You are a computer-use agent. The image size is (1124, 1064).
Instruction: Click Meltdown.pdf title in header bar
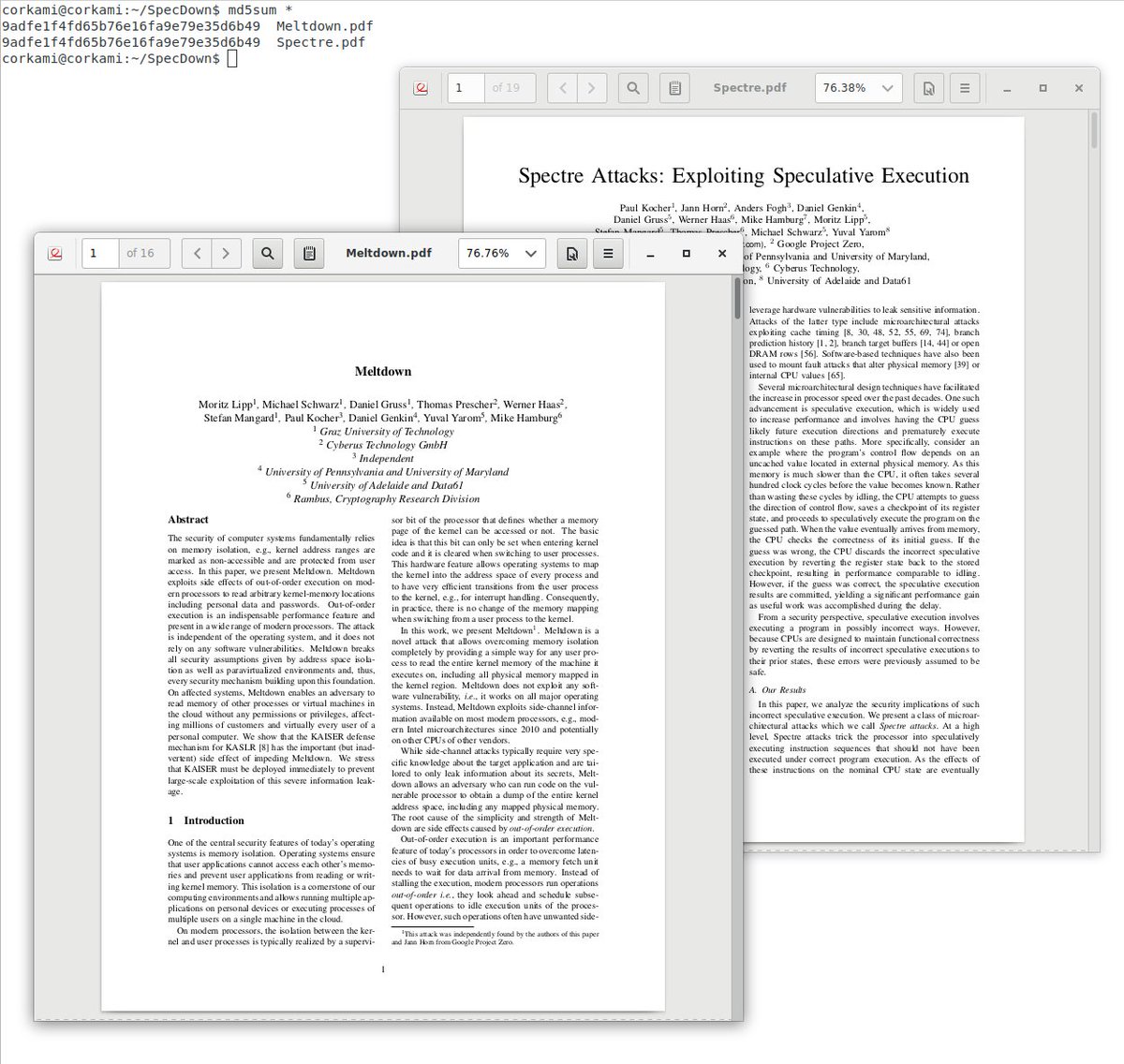(389, 253)
